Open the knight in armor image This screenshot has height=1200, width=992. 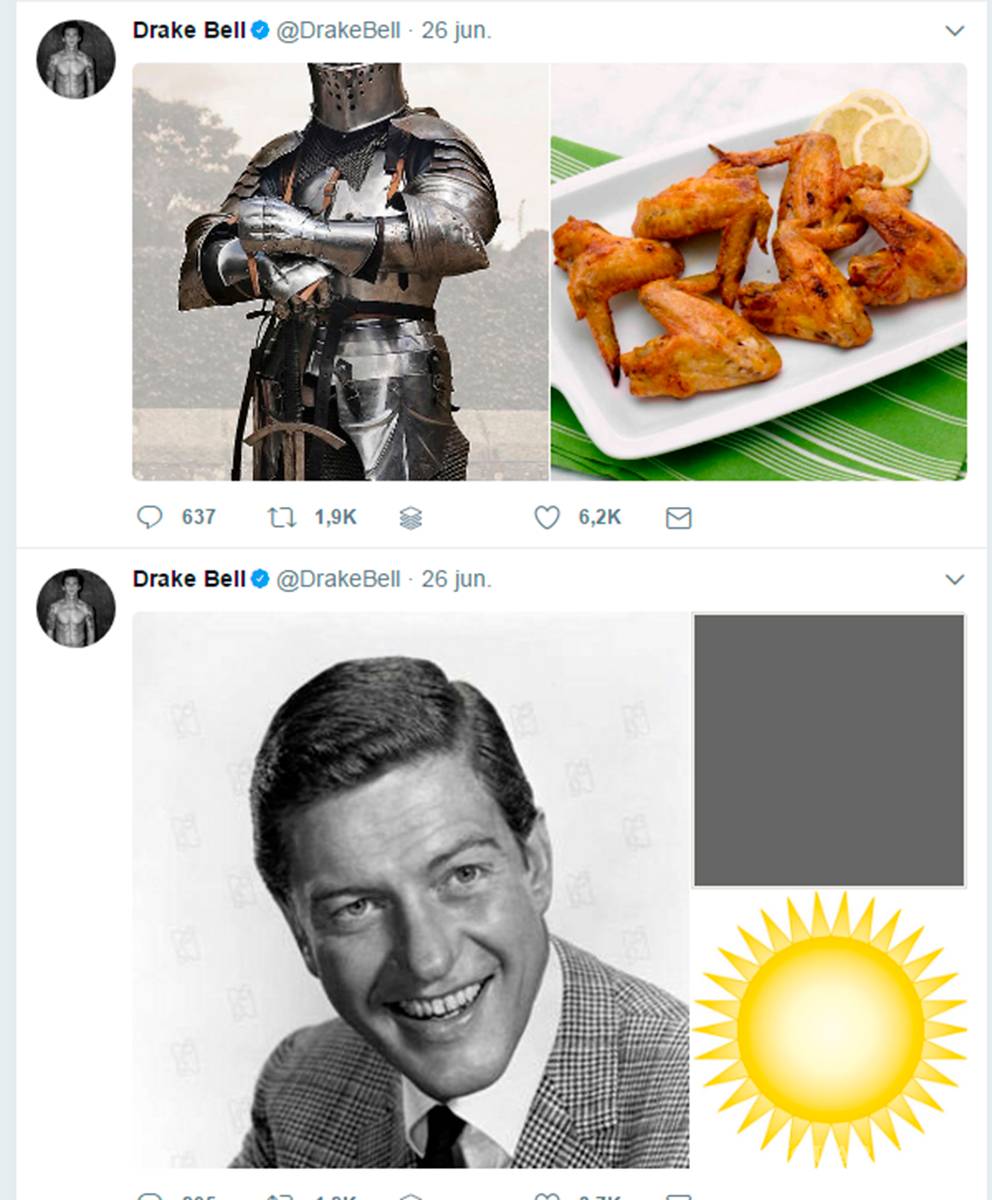340,272
